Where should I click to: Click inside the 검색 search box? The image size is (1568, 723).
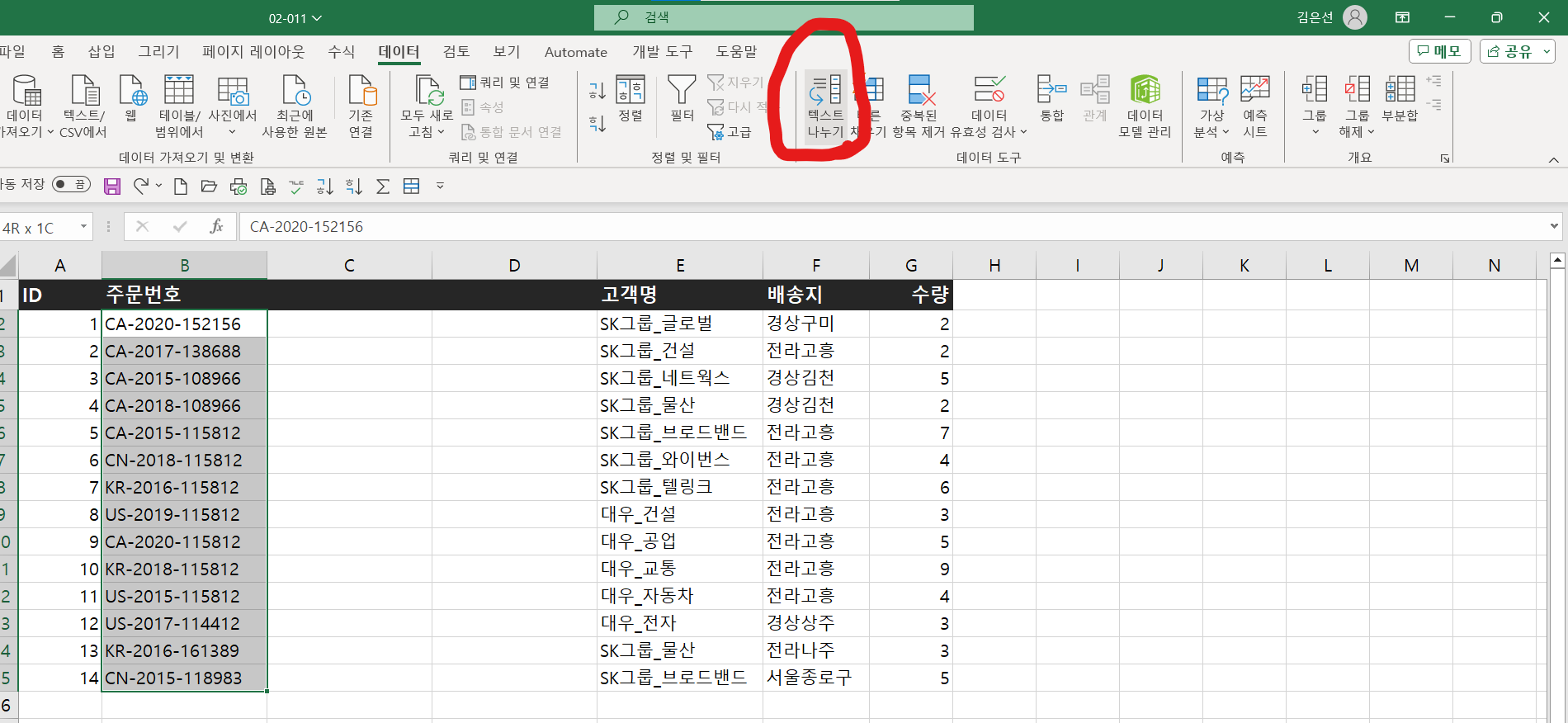point(784,17)
